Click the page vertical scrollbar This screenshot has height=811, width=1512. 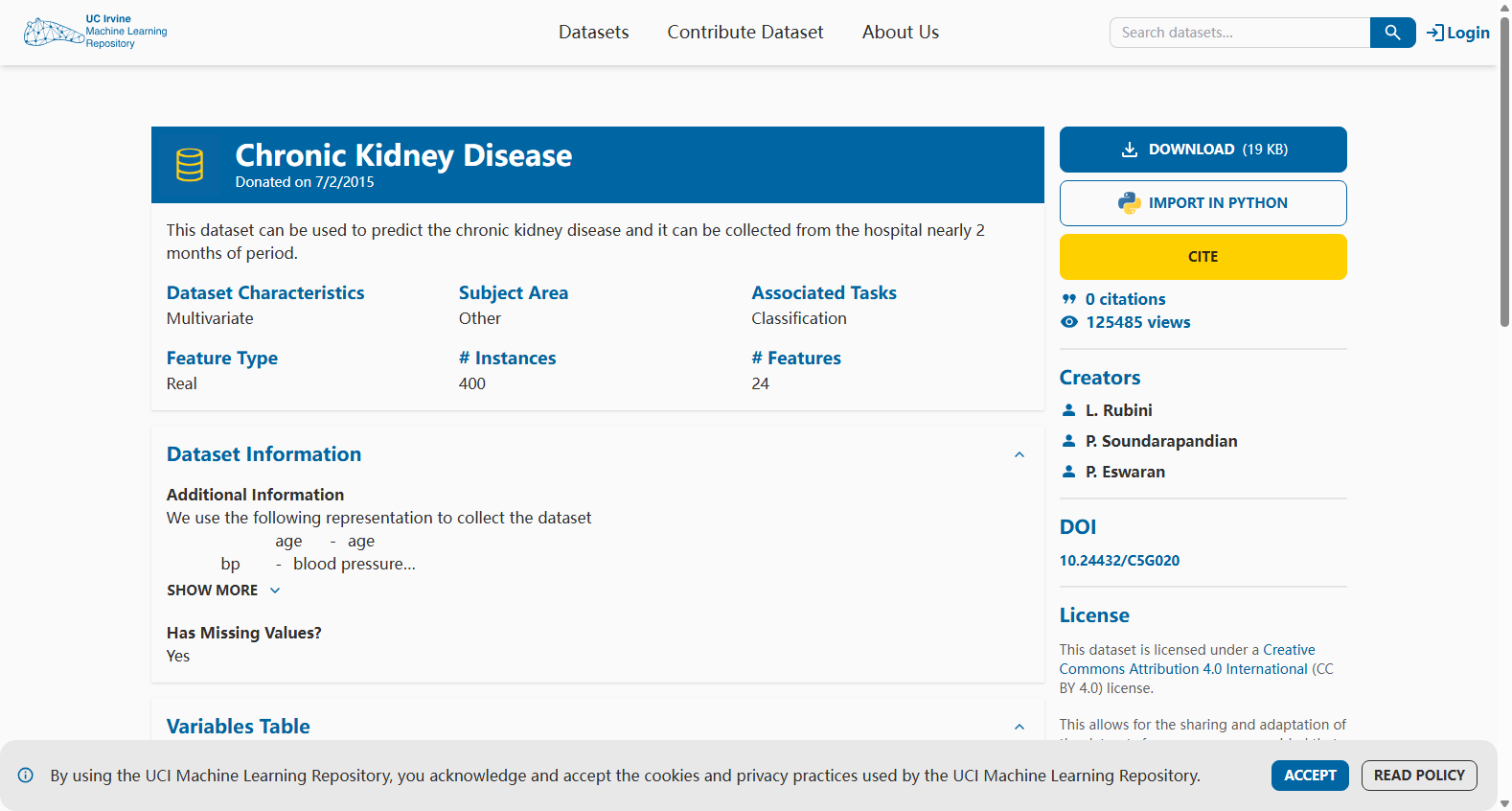1504,173
